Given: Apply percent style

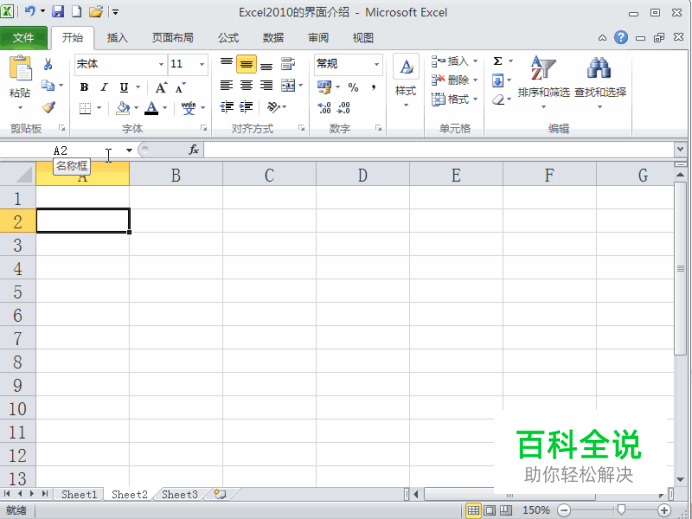Looking at the screenshot, I should (x=353, y=87).
